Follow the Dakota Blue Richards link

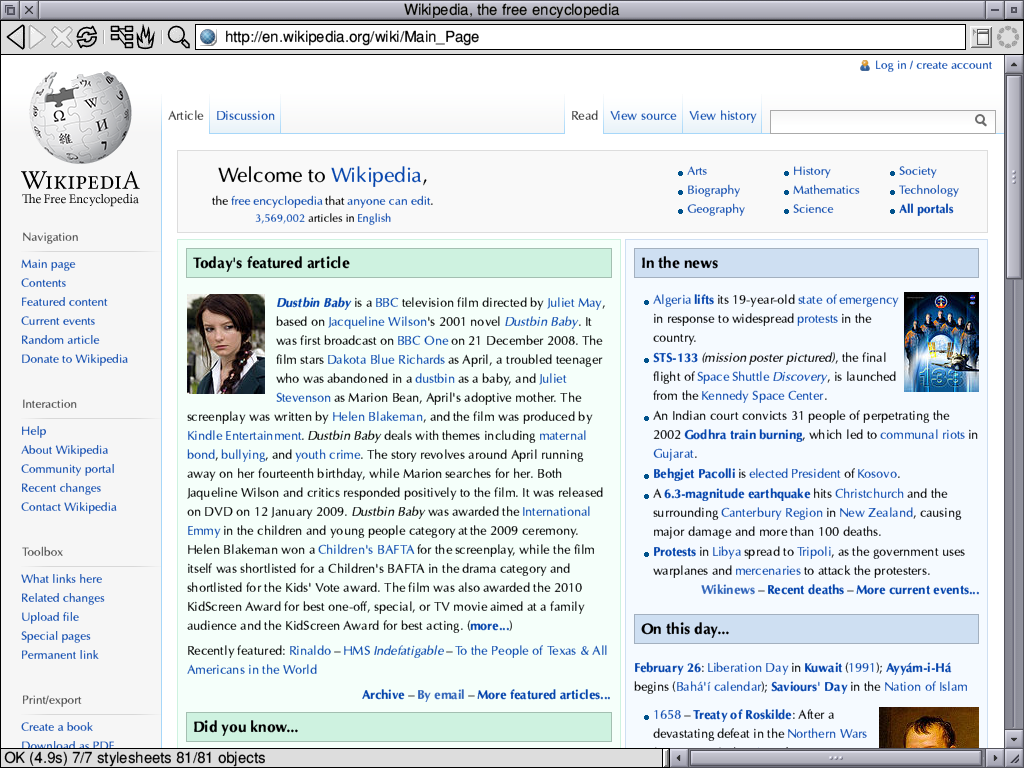pos(386,359)
